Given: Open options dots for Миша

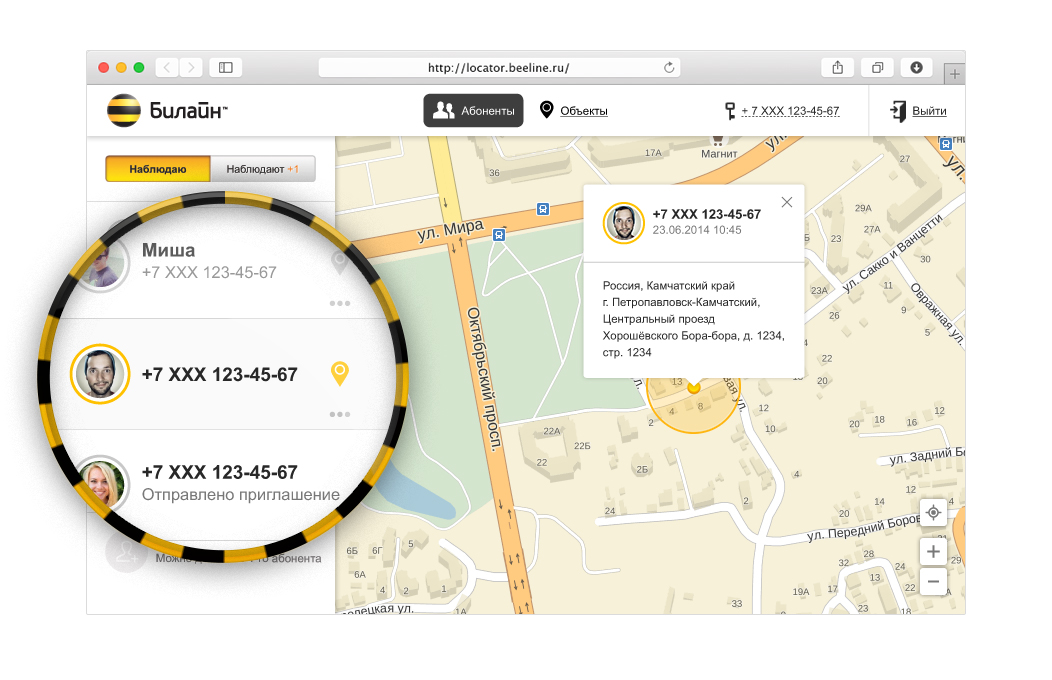Looking at the screenshot, I should [340, 303].
